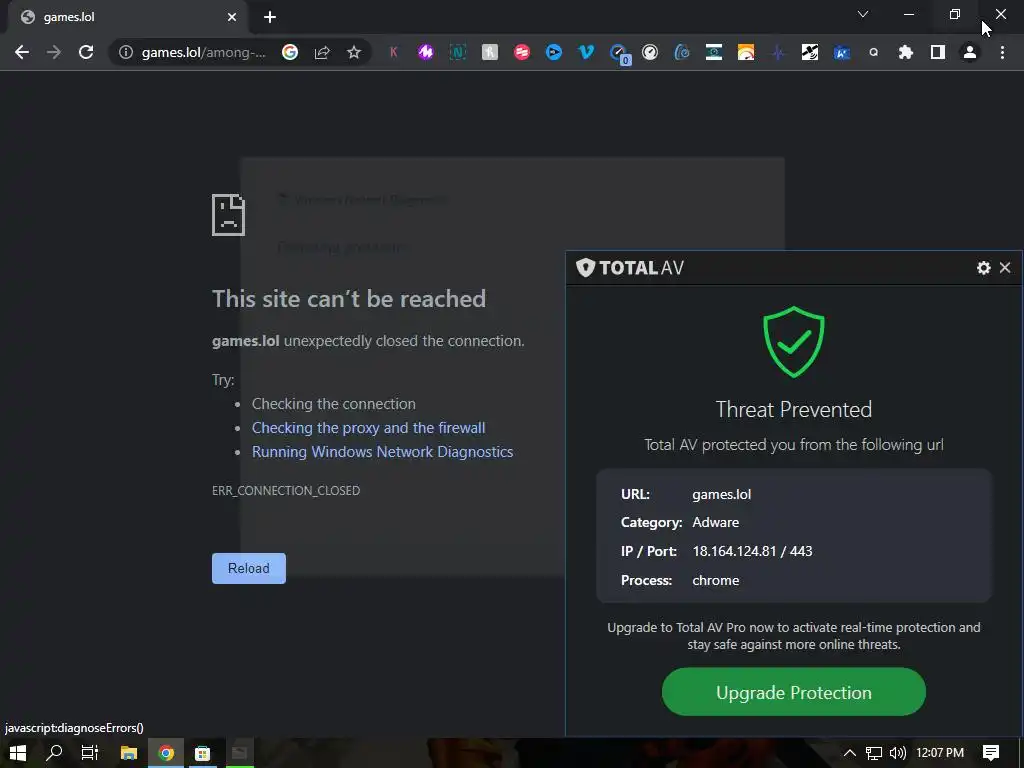Click the address bar URL field
The image size is (1024, 768).
(204, 52)
